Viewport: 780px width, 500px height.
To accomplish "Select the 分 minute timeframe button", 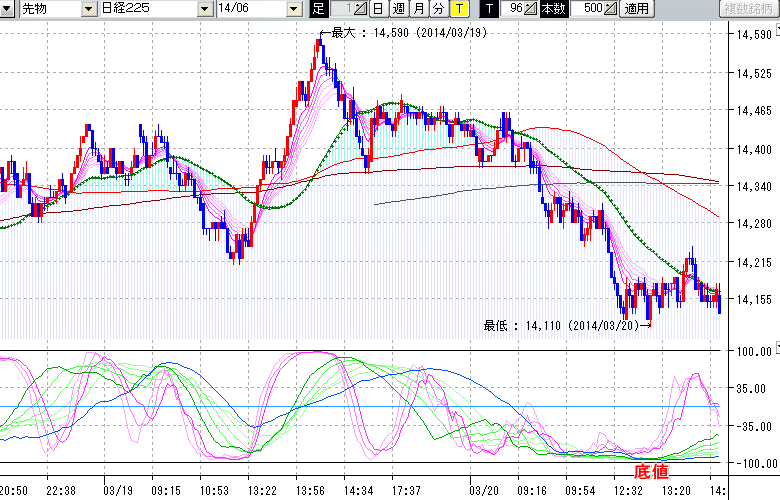I will click(438, 9).
